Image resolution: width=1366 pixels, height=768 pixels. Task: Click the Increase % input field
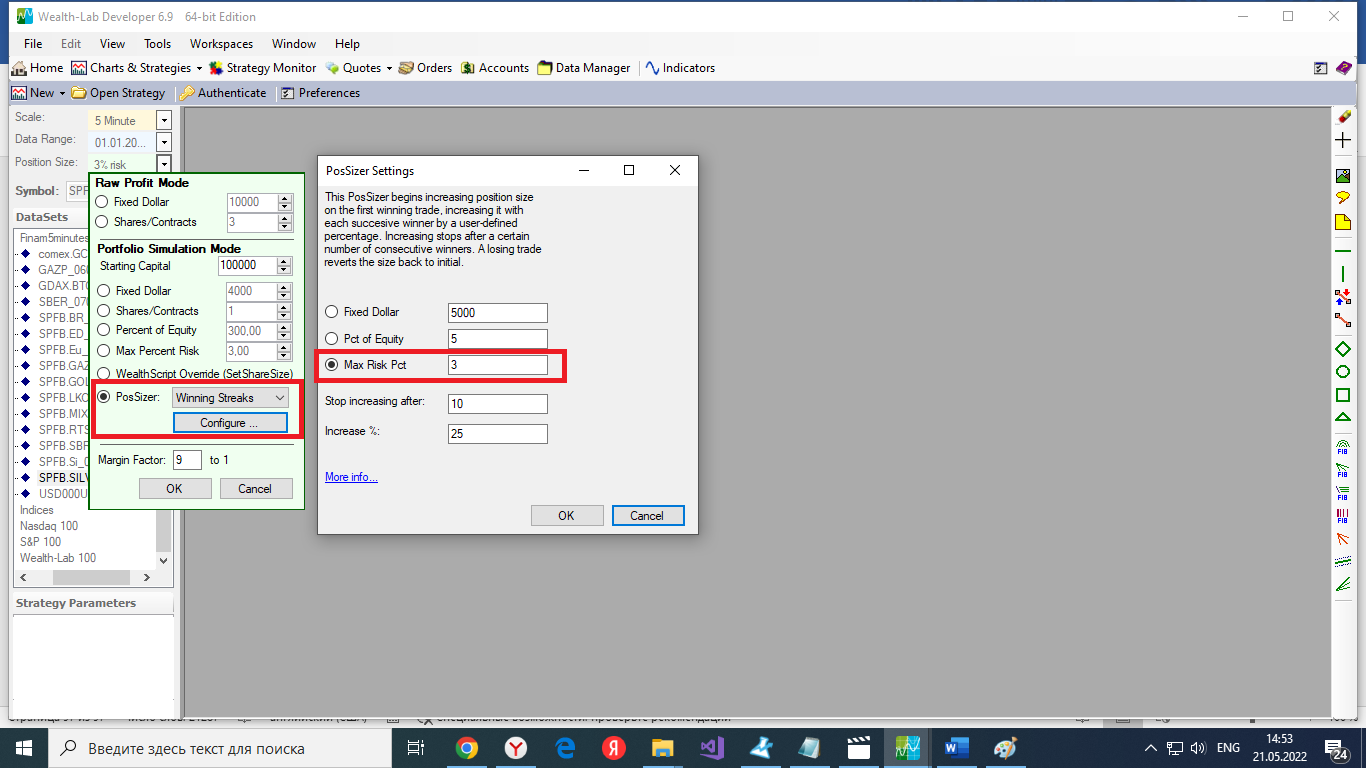[x=498, y=434]
